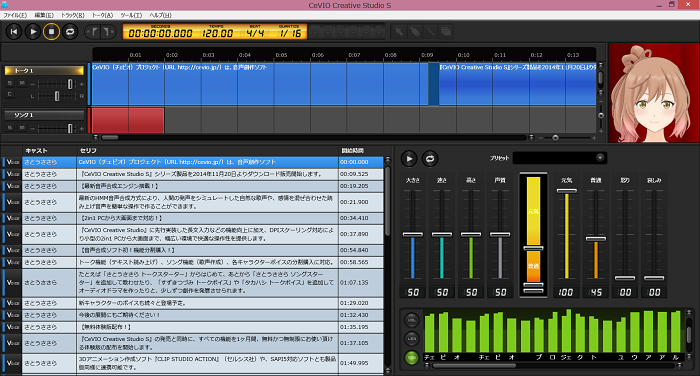Click the 哀しみ emotion slider handle

point(654,278)
